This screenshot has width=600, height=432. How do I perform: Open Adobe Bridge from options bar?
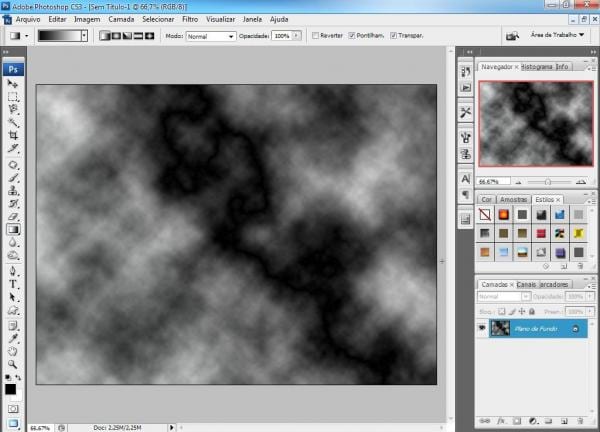[x=512, y=36]
